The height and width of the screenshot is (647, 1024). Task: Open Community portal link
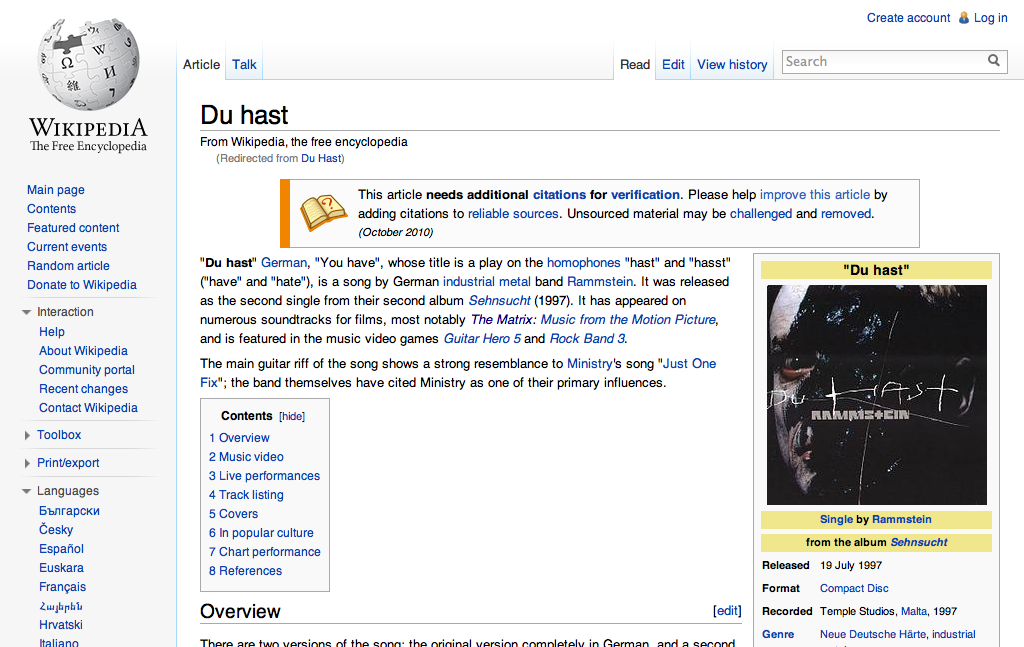coord(87,370)
